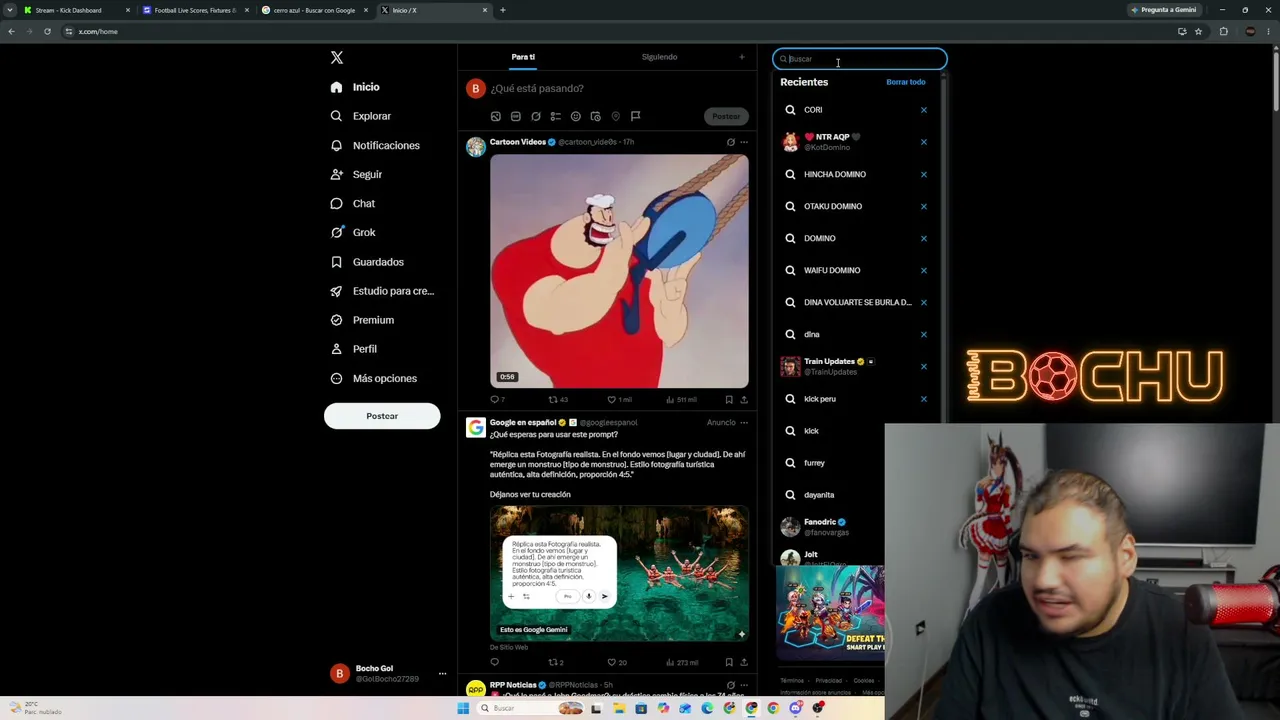1280x720 pixels.
Task: Add a poll to the post
Action: coord(556,116)
